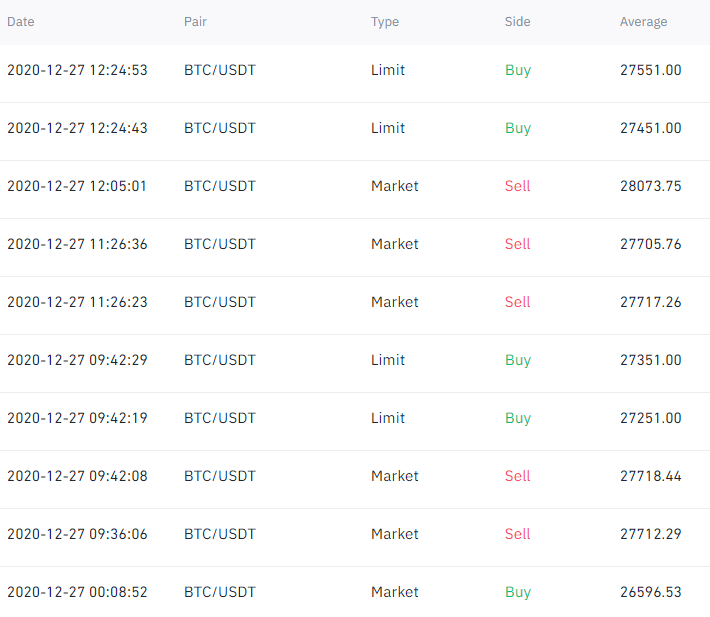710x617 pixels.
Task: Click Sell in the 12:05:01 order row
Action: [517, 186]
